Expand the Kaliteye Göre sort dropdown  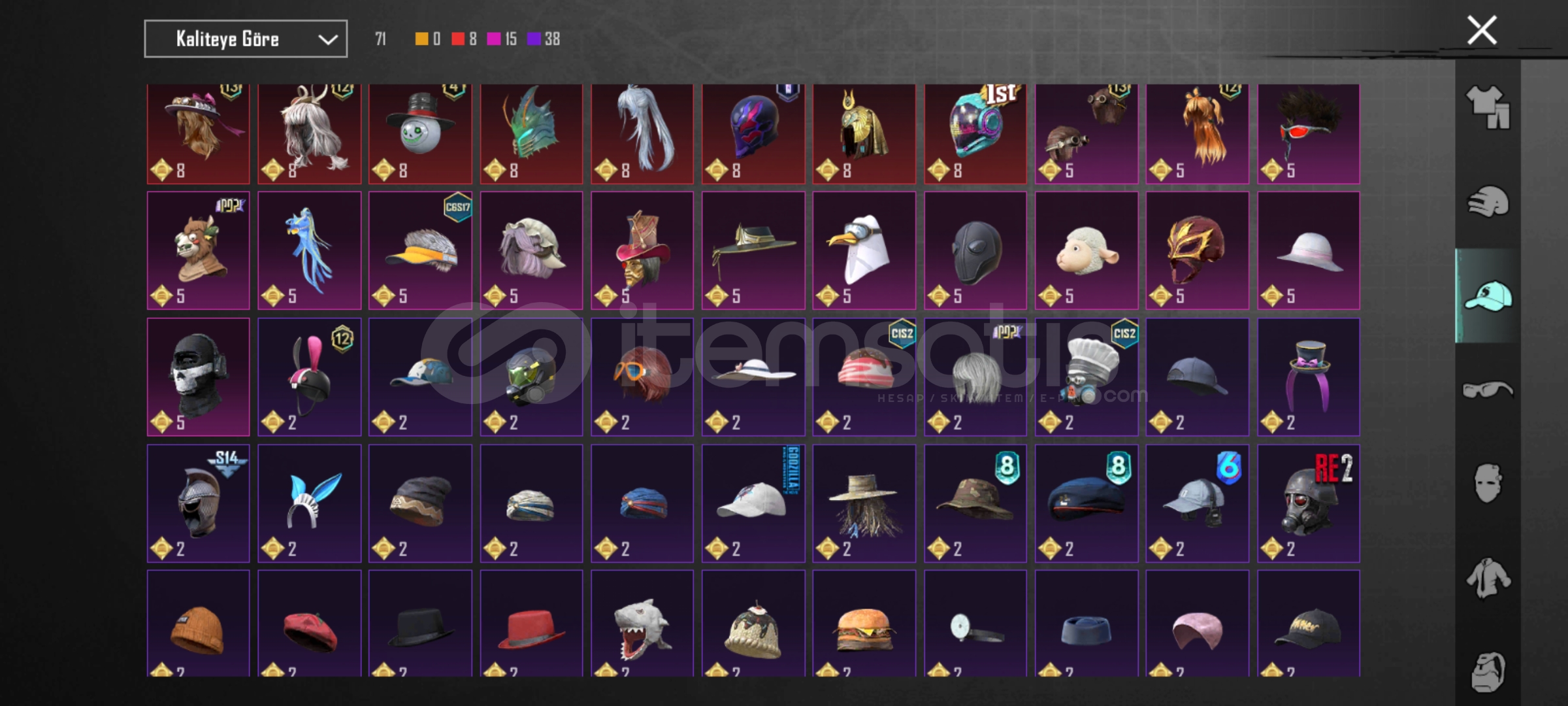[x=246, y=39]
